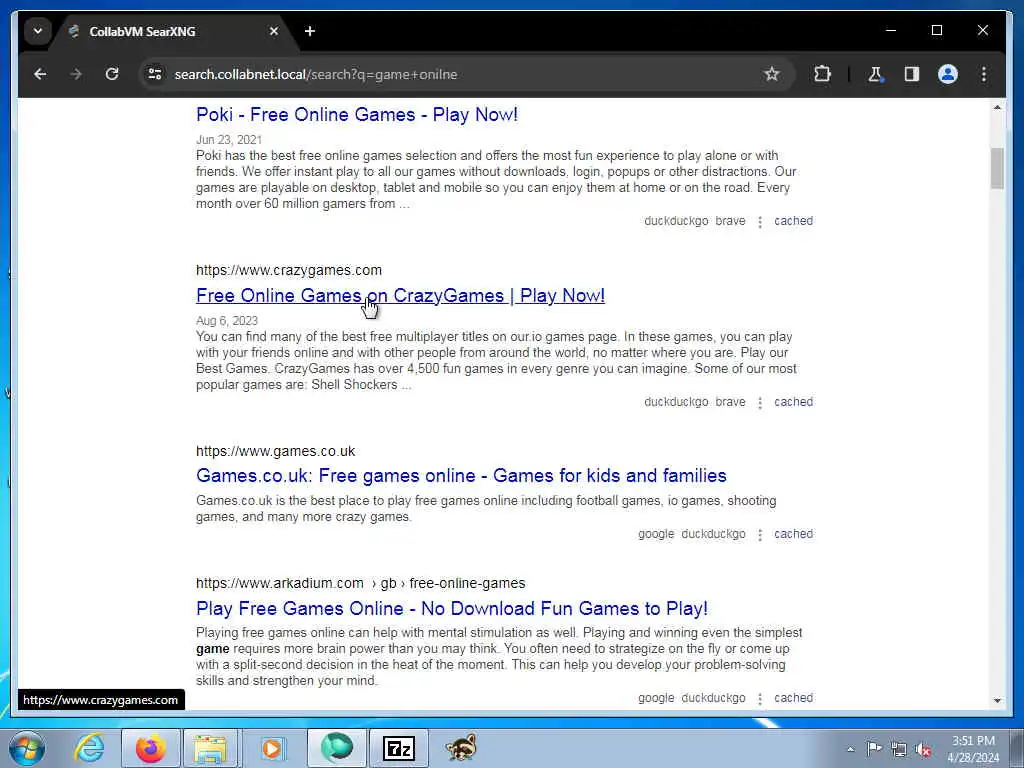This screenshot has height=768, width=1024.
Task: Click the https://www.arkadium.com URL text
Action: pyautogui.click(x=280, y=583)
